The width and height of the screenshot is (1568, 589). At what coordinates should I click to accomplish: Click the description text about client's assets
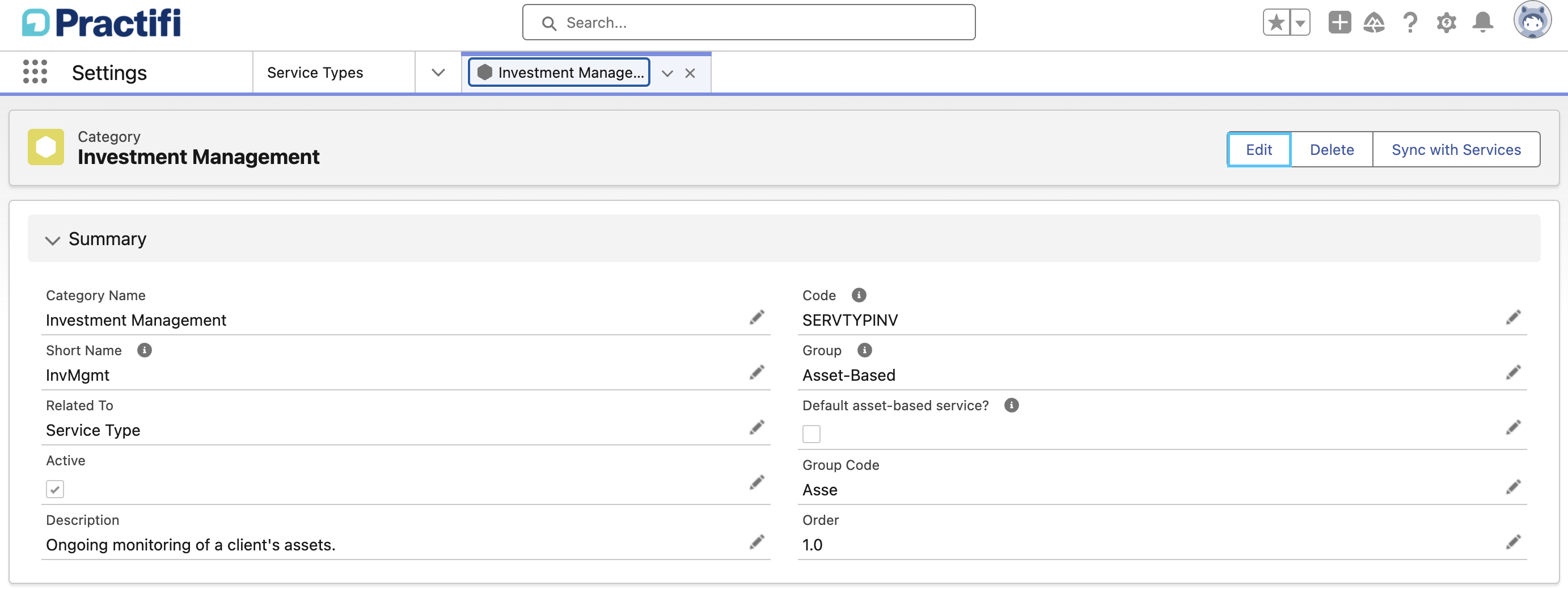click(191, 545)
